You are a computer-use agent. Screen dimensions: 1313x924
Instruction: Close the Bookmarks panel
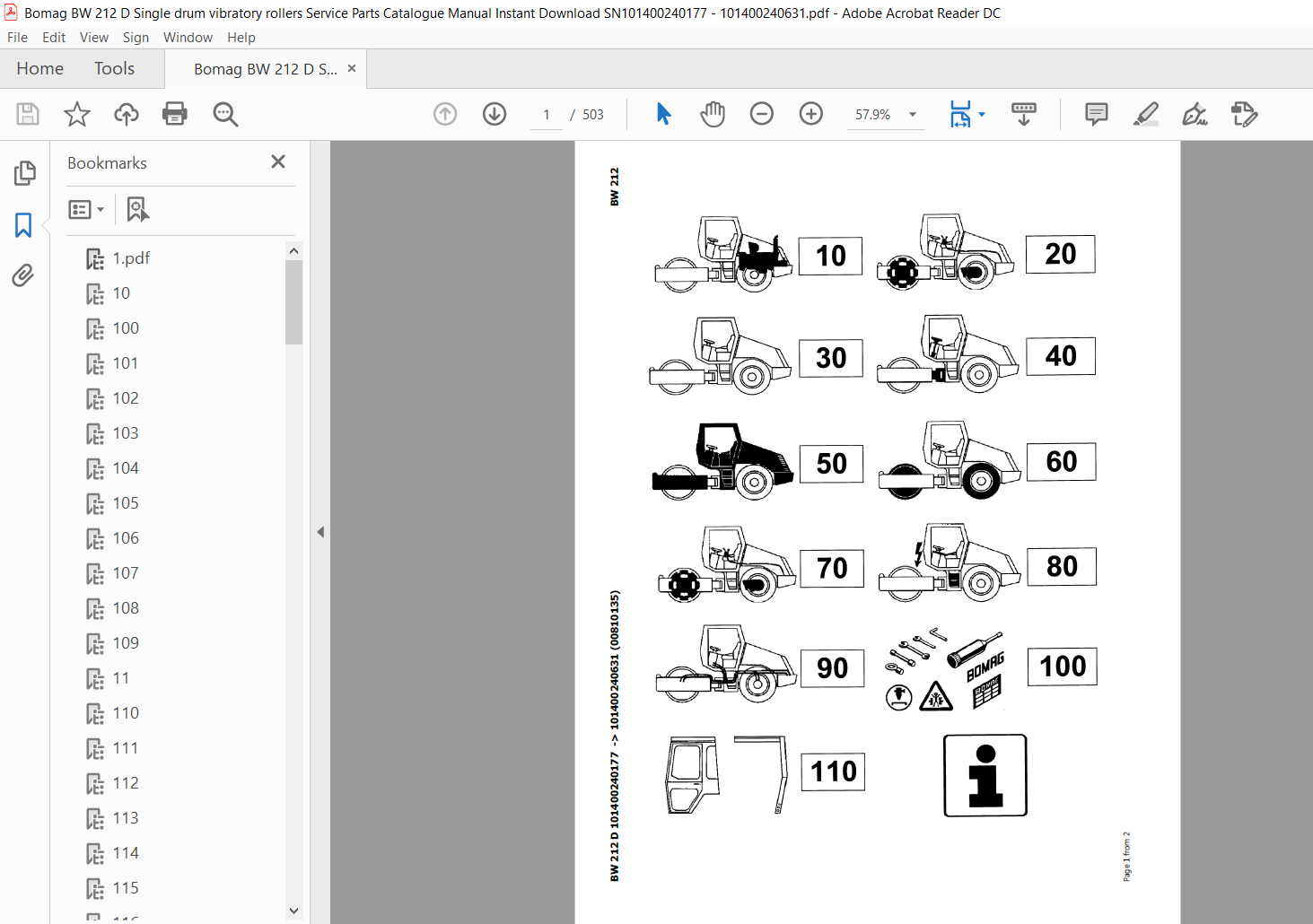coord(278,161)
